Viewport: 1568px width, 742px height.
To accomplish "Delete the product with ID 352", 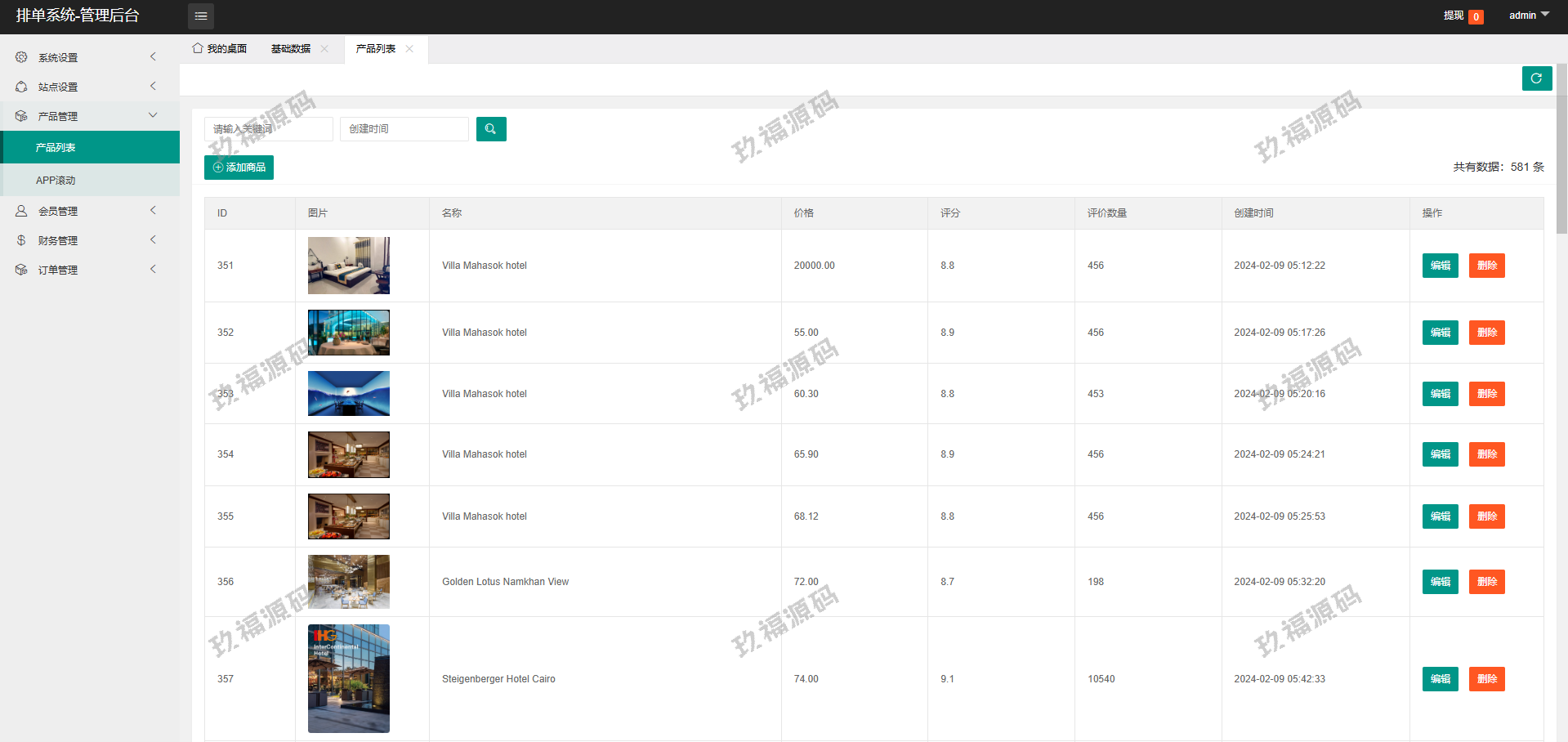I will coord(1486,333).
